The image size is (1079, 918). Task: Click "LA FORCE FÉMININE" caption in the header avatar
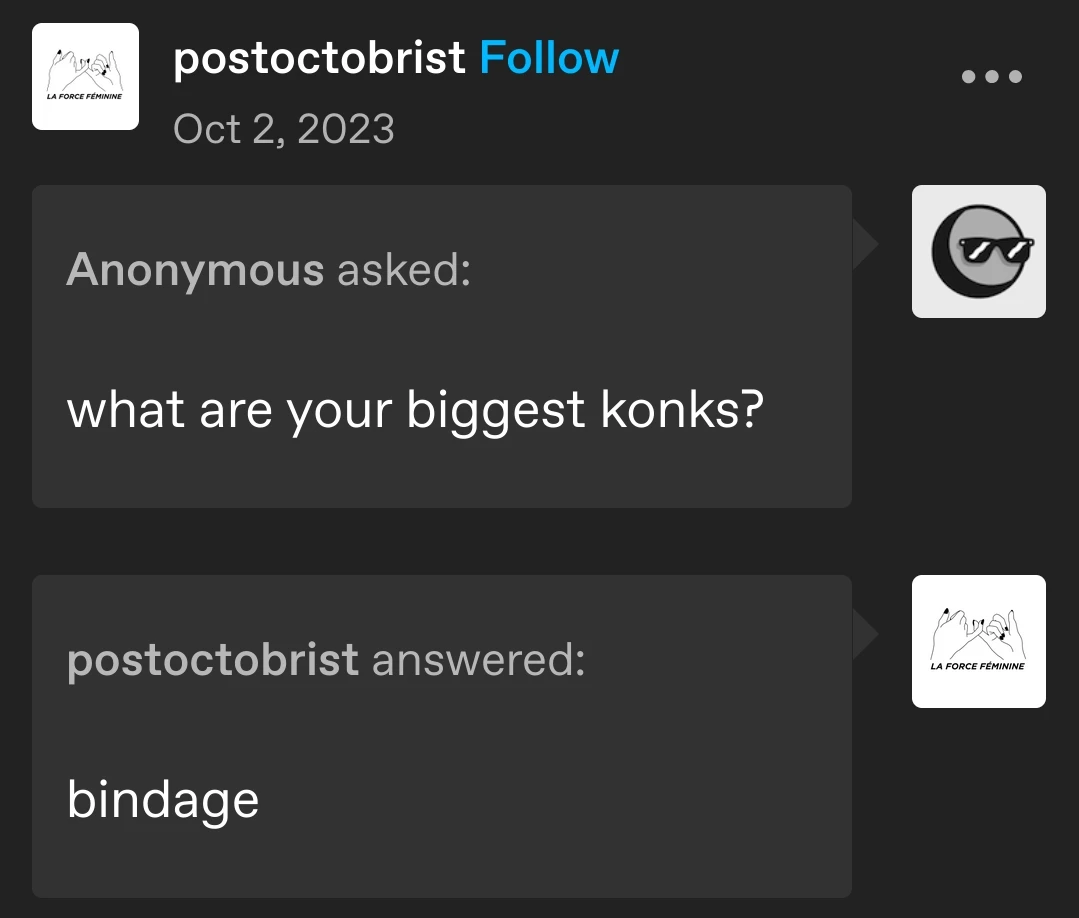pyautogui.click(x=85, y=96)
